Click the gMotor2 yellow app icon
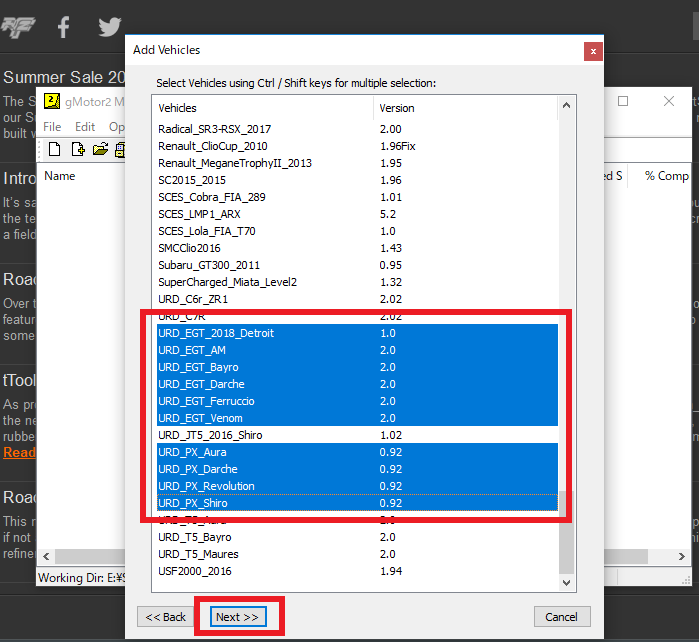 [51, 102]
